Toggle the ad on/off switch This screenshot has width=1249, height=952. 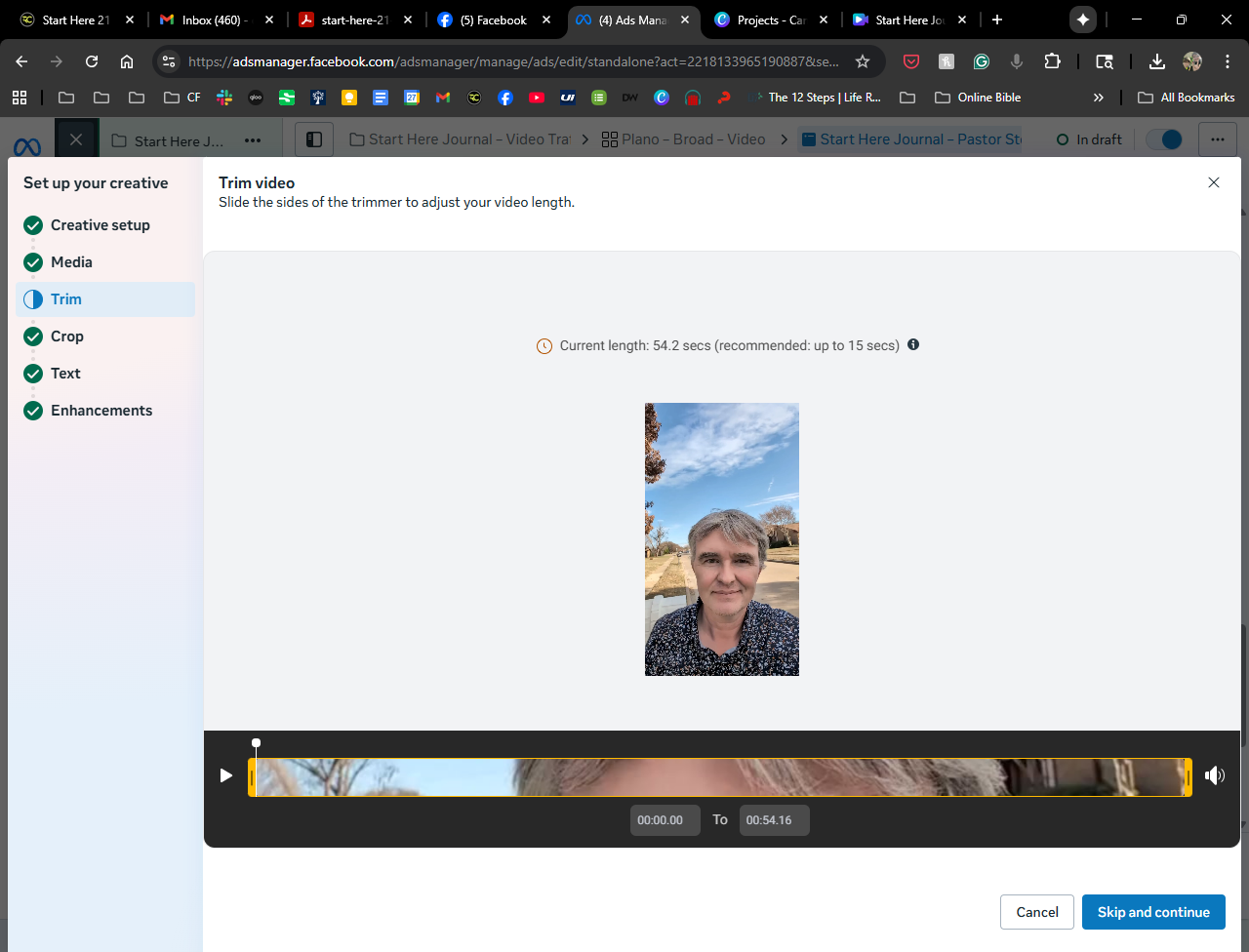pyautogui.click(x=1164, y=139)
